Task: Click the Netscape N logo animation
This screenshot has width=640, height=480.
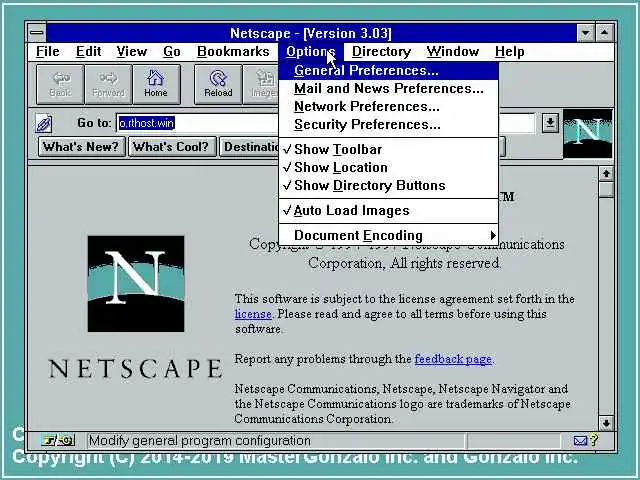Action: point(587,133)
